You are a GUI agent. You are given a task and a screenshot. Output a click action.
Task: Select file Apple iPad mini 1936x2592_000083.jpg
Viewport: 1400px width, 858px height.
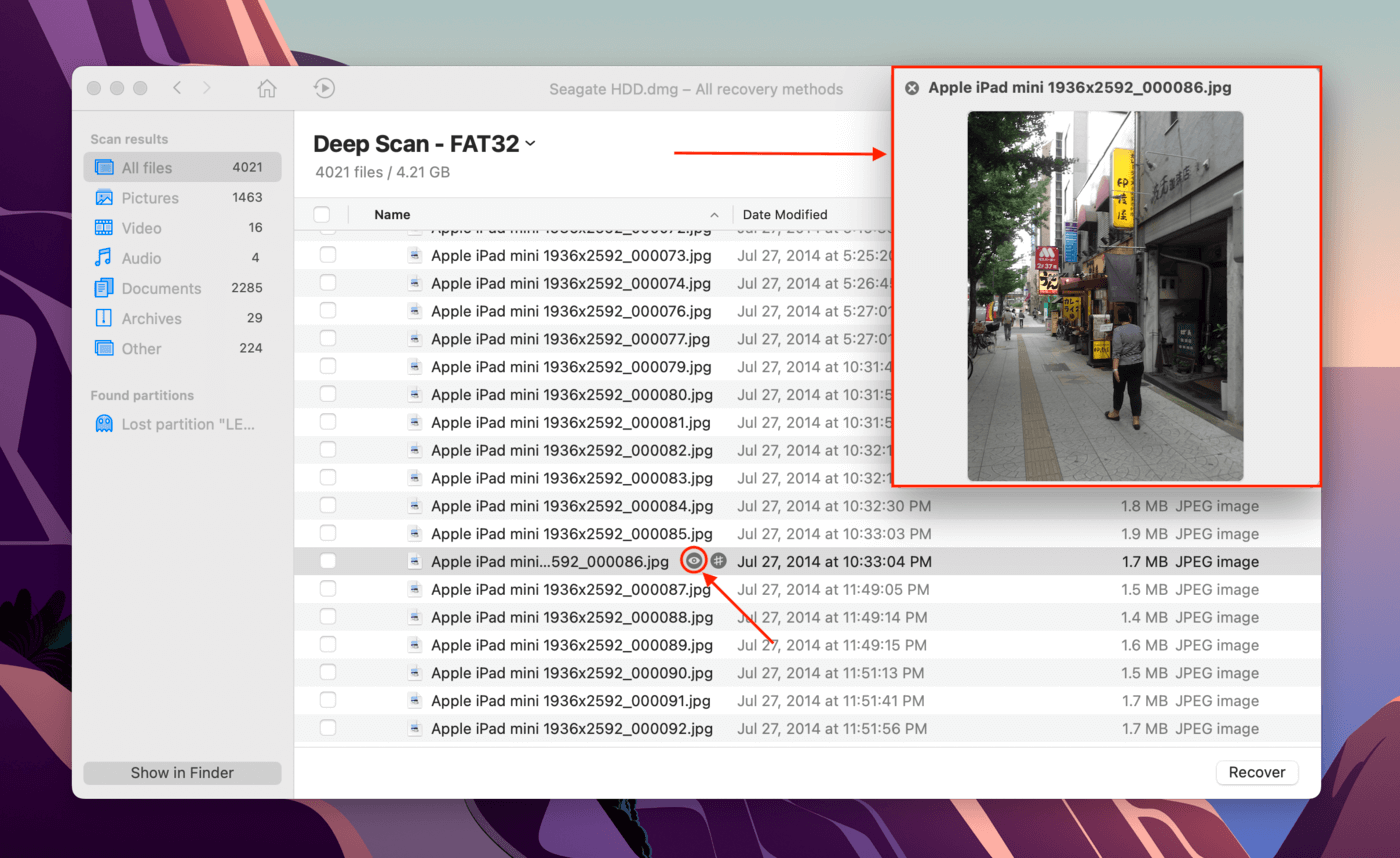pos(572,478)
